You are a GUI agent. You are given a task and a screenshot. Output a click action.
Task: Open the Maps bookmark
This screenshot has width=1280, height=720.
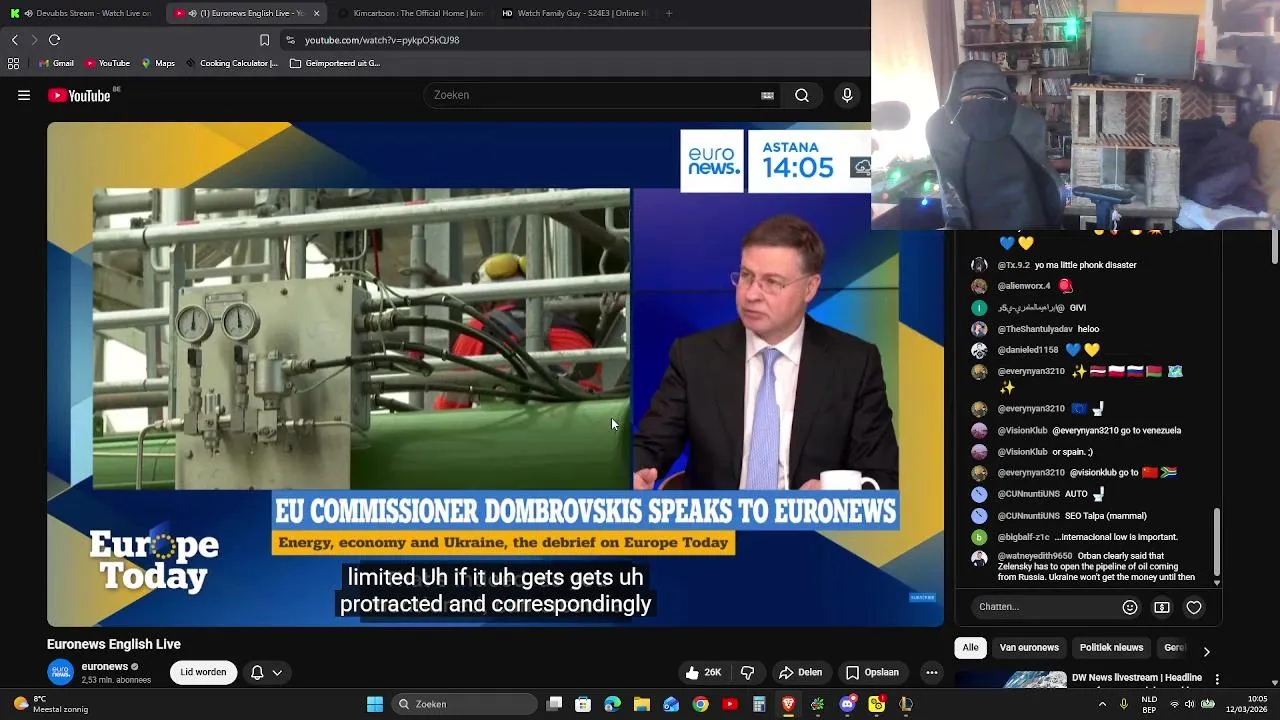(x=158, y=63)
